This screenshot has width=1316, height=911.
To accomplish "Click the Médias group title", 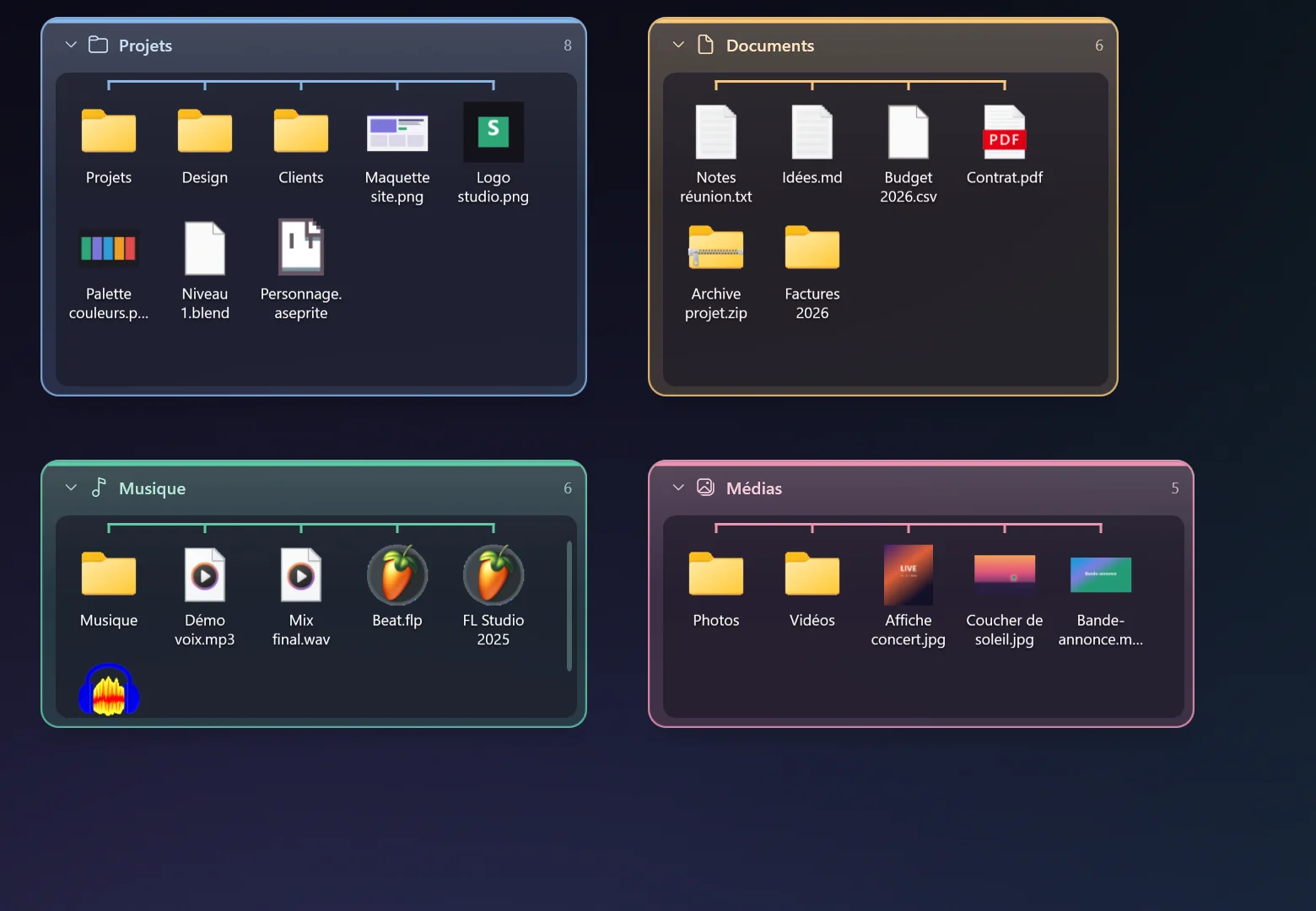I will pyautogui.click(x=754, y=488).
